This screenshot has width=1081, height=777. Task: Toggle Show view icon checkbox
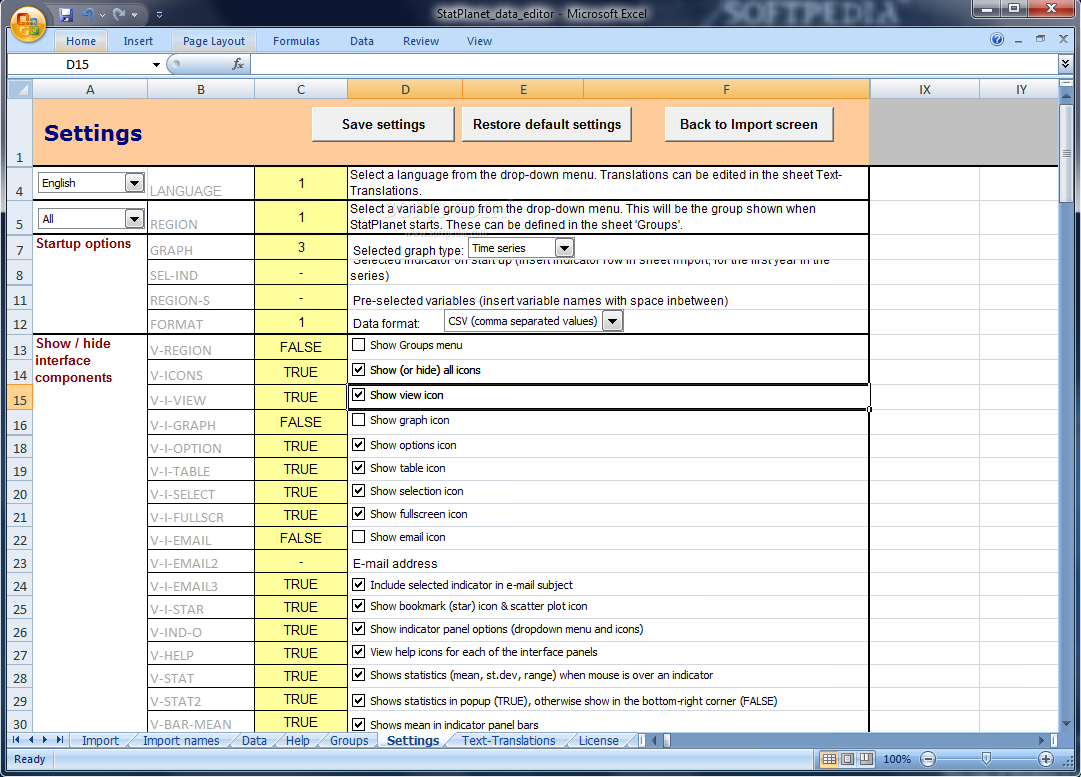[358, 395]
